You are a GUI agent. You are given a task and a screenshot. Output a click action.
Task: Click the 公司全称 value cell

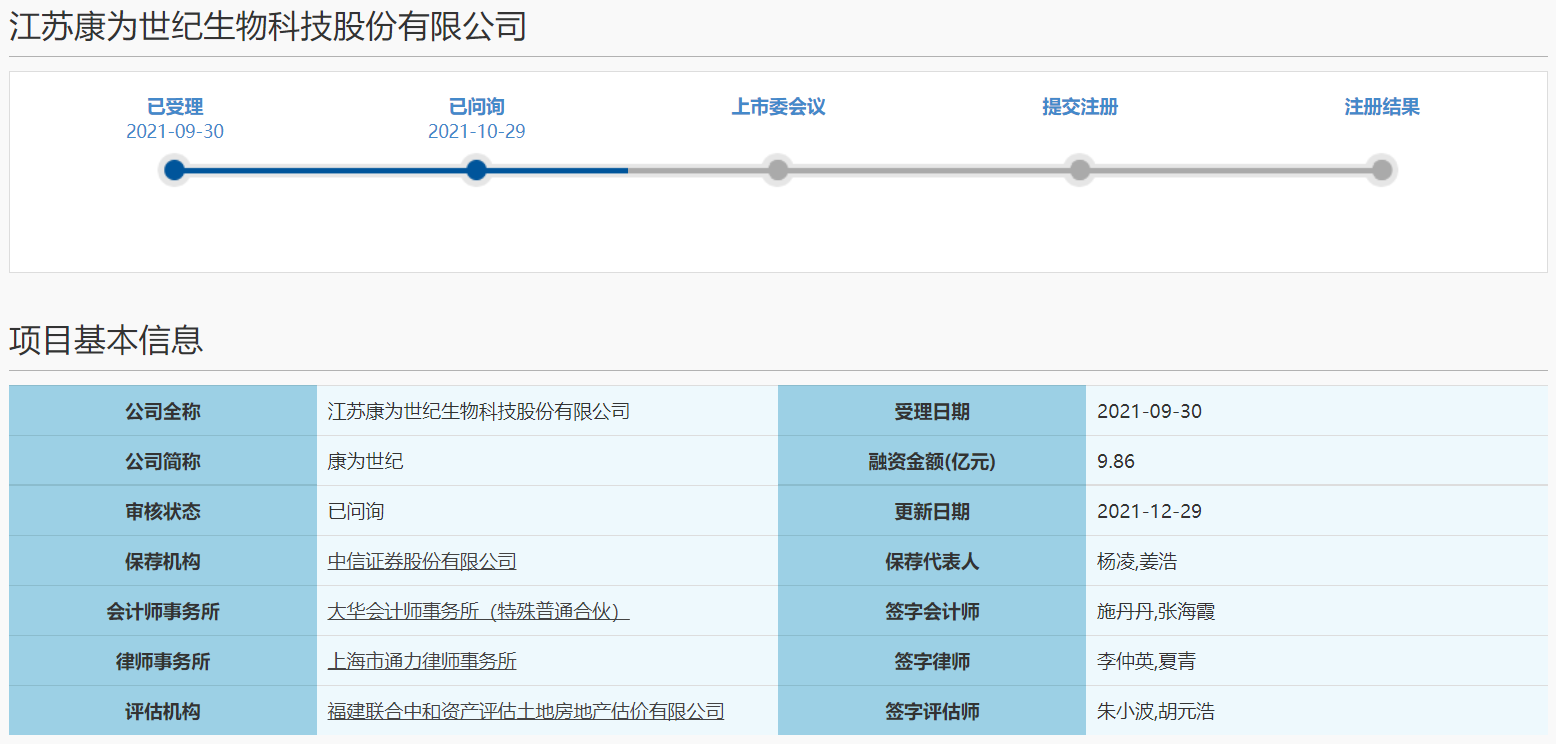point(547,411)
